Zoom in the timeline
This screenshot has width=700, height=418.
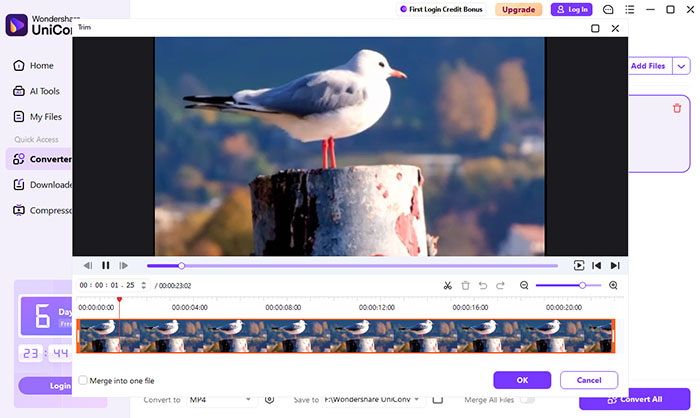613,285
